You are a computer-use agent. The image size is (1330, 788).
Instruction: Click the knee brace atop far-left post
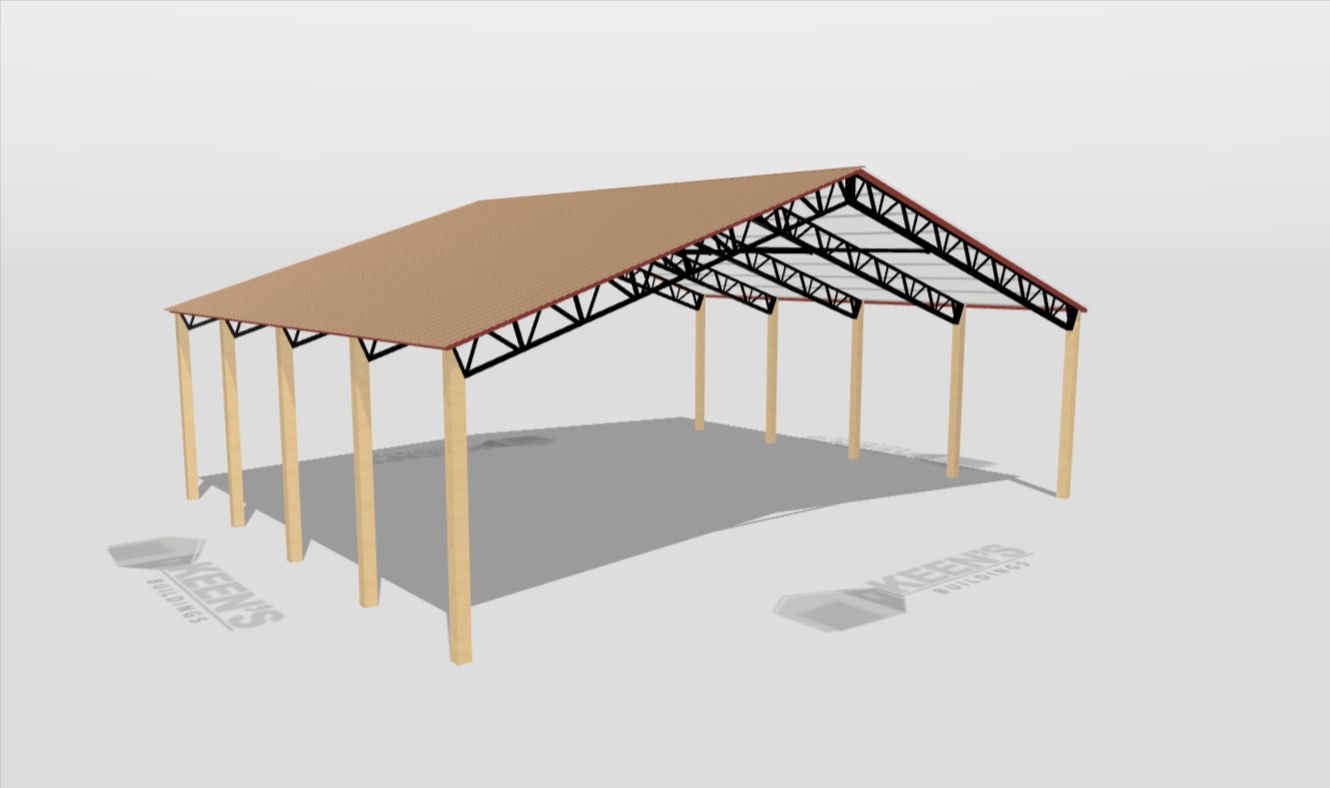pyautogui.click(x=198, y=321)
